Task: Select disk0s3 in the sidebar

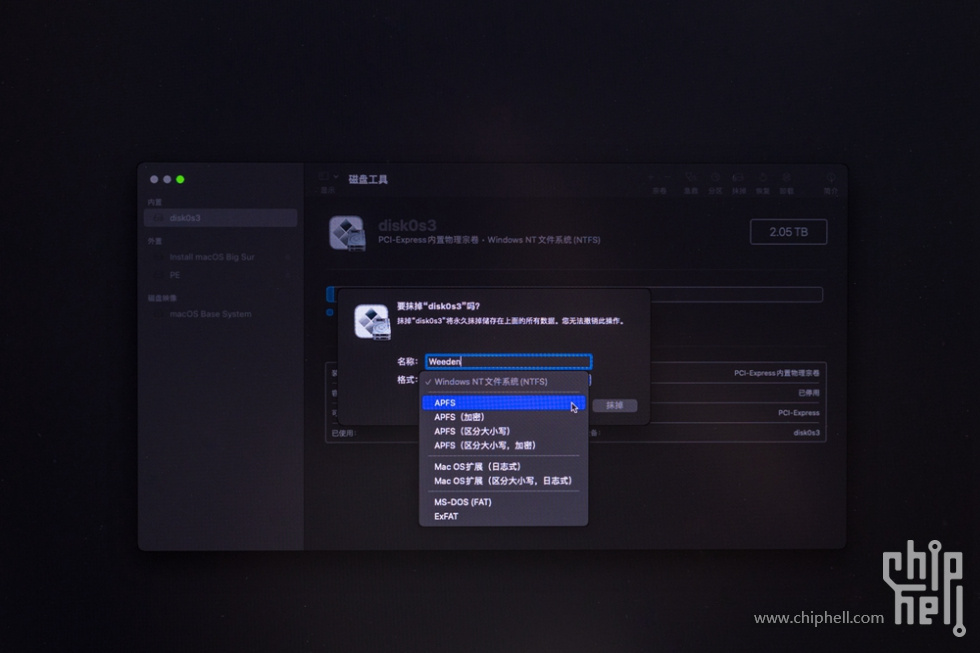Action: click(x=221, y=218)
